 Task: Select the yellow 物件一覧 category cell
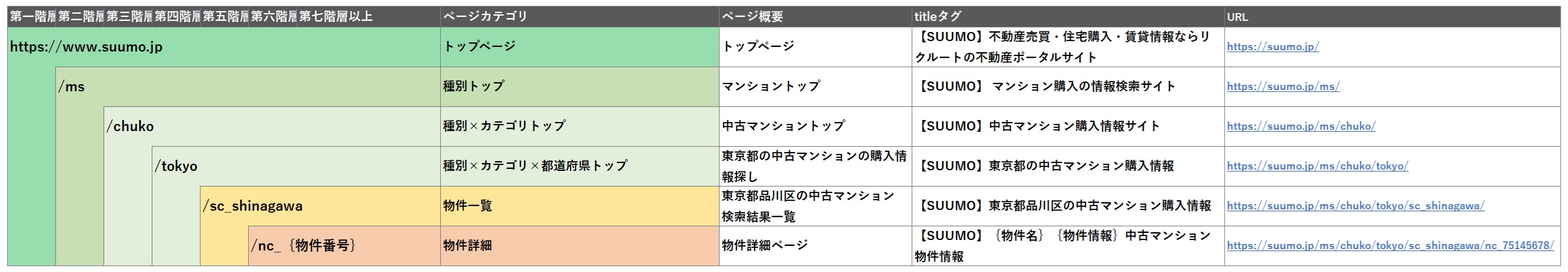pos(580,206)
